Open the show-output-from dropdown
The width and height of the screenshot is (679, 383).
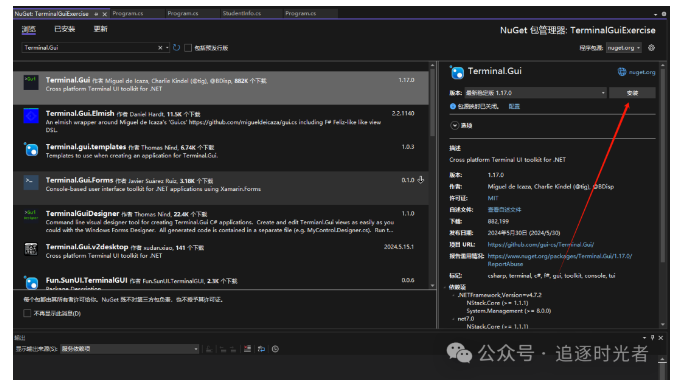coord(129,349)
